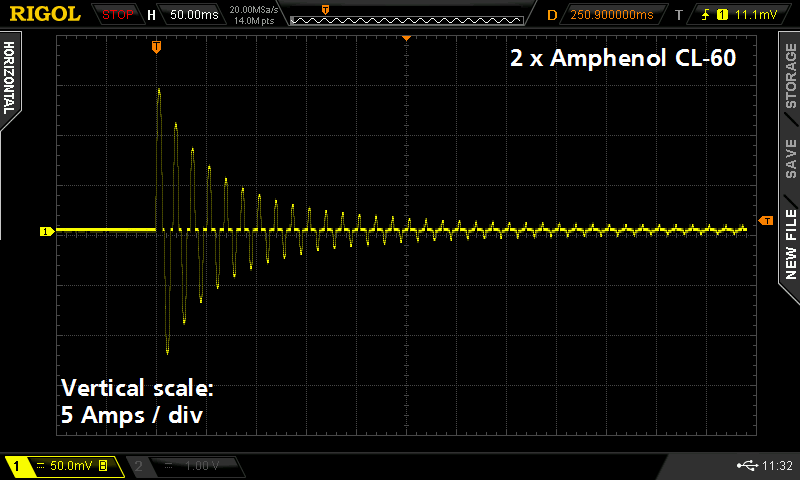Click the 50.0mV channel 1 scale value

pos(71,466)
